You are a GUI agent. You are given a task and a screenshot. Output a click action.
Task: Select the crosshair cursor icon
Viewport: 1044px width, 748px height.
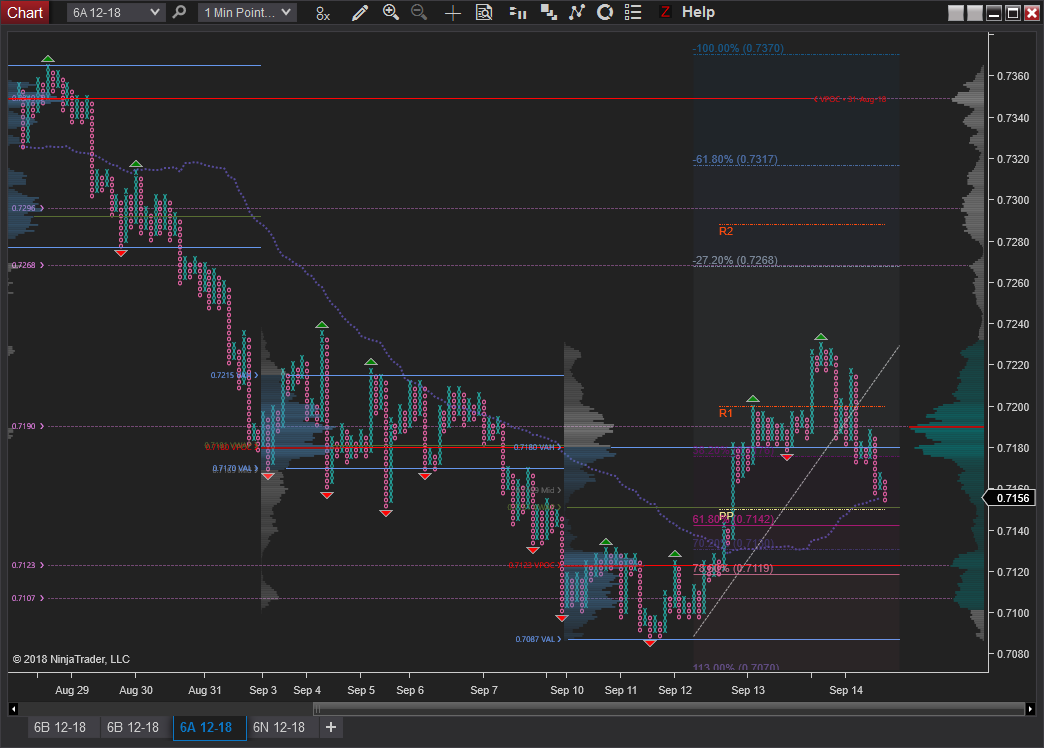click(x=453, y=13)
